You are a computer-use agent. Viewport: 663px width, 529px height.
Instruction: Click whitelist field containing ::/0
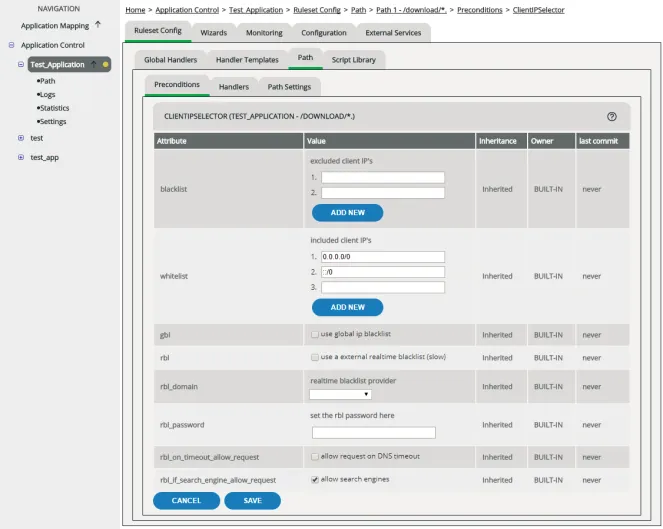(x=383, y=272)
